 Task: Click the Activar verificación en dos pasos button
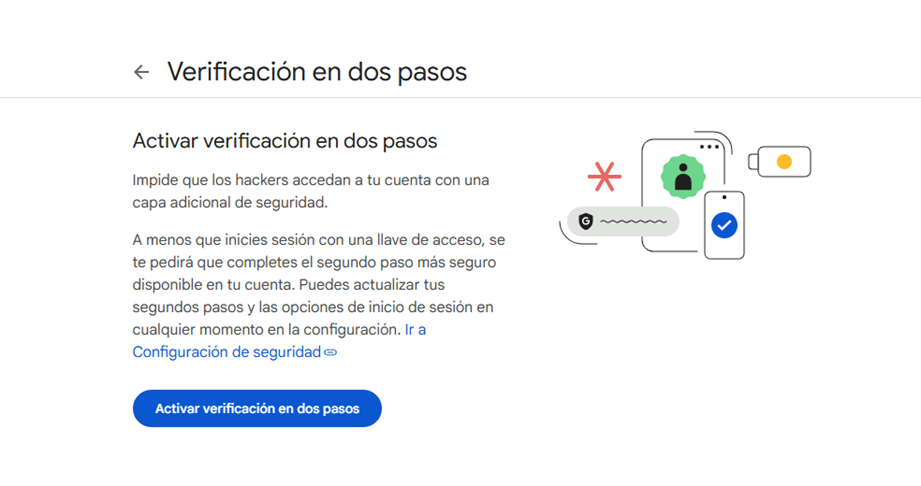tap(257, 408)
